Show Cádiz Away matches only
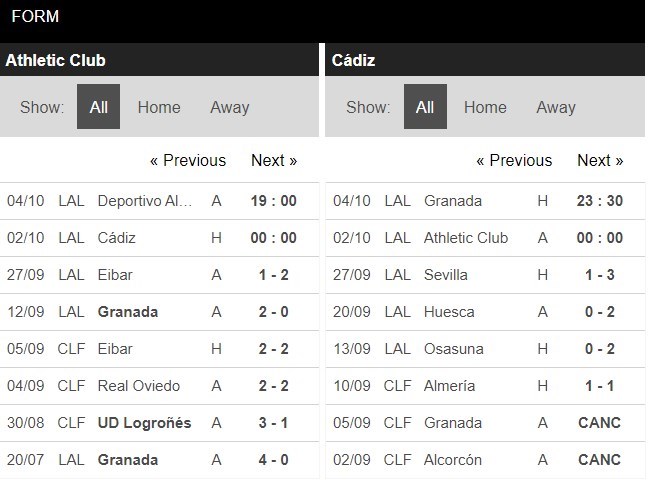 point(555,107)
